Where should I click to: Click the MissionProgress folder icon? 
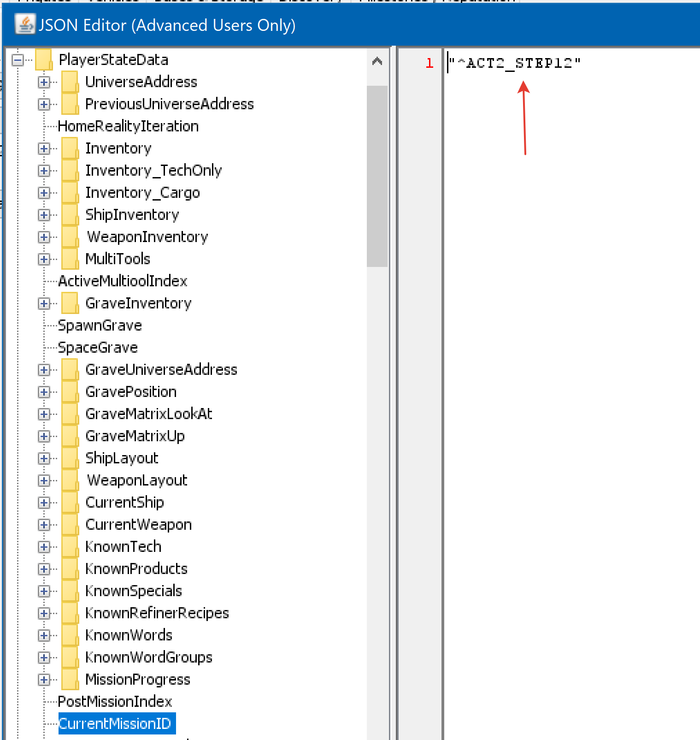70,680
